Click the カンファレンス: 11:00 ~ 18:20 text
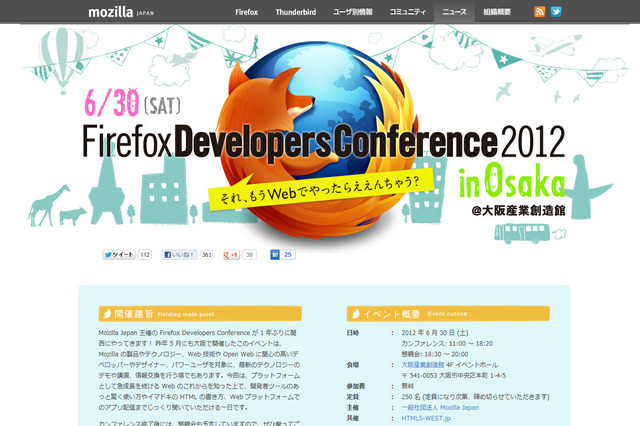Screen dimensions: 640x426 click(447, 344)
